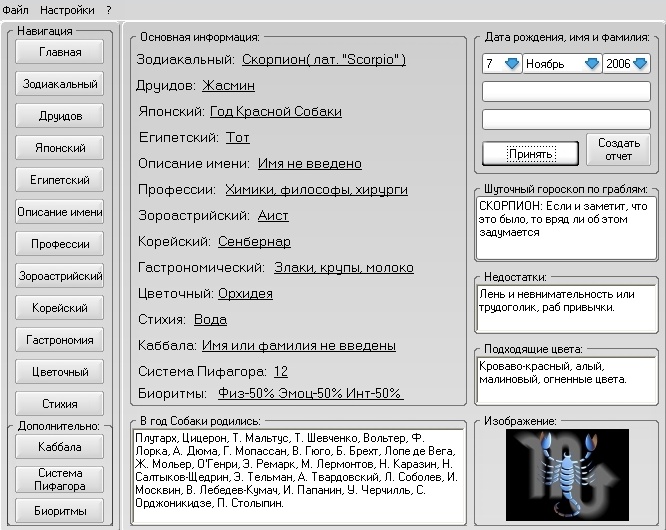Screen dimensions: 666x530
Task: Open the Биоритмы section button
Action: [59, 511]
